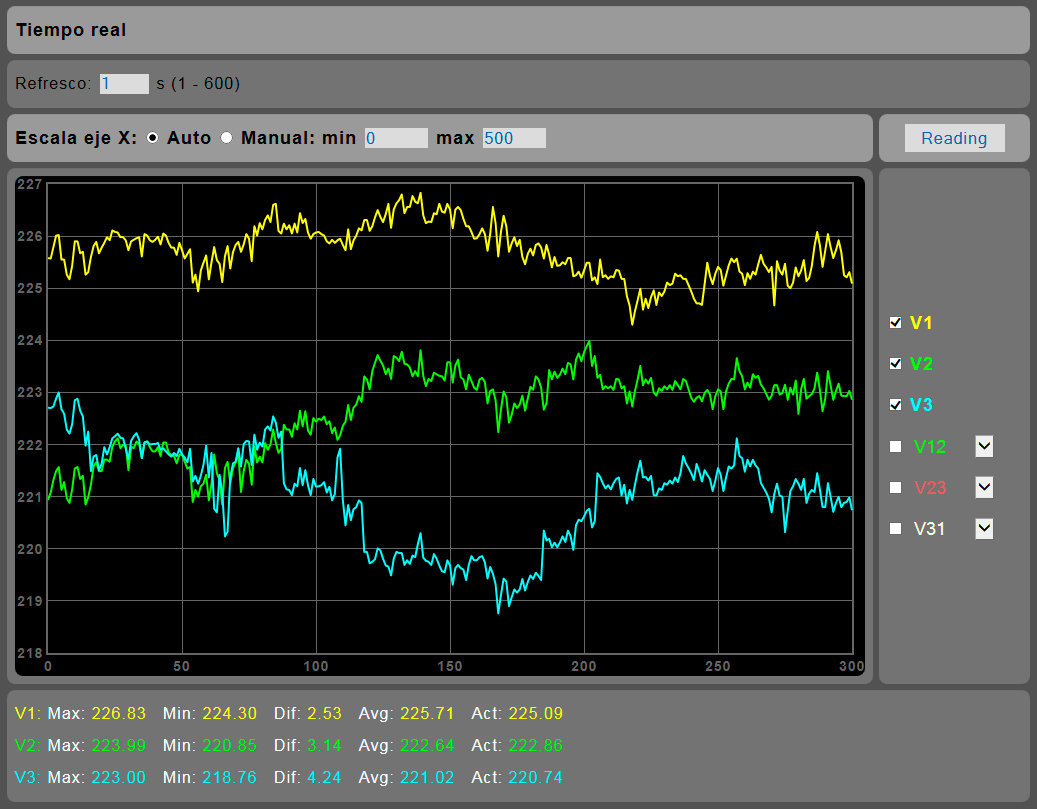The image size is (1037, 809).
Task: Click the V3 Avg value 221.02
Action: pyautogui.click(x=427, y=777)
